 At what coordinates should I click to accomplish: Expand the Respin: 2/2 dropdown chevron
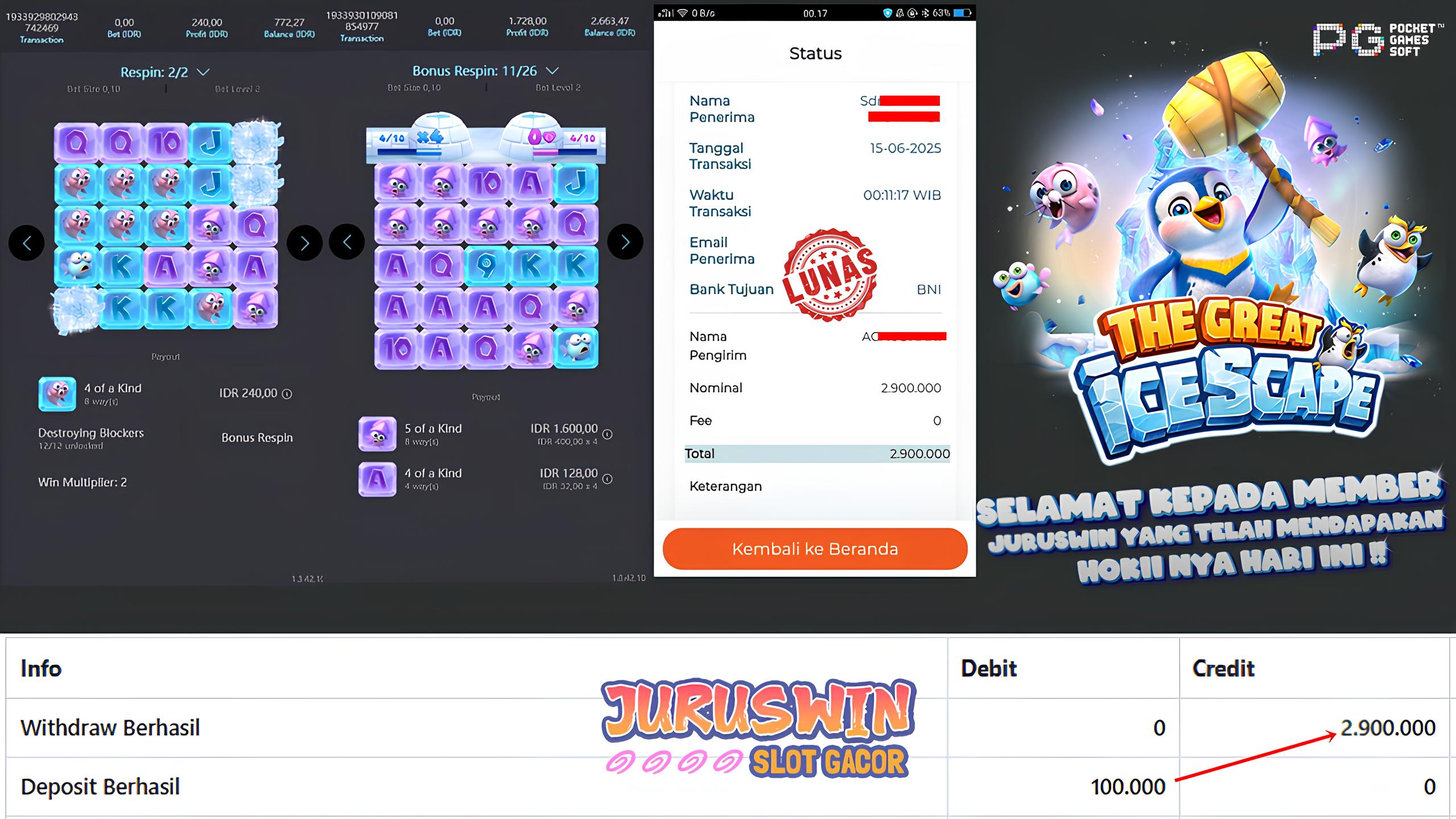tap(203, 72)
